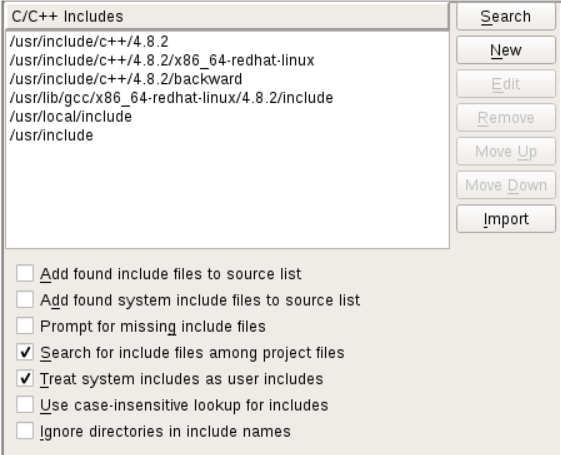Click the disabled Edit button
561x455 pixels.
[x=506, y=84]
